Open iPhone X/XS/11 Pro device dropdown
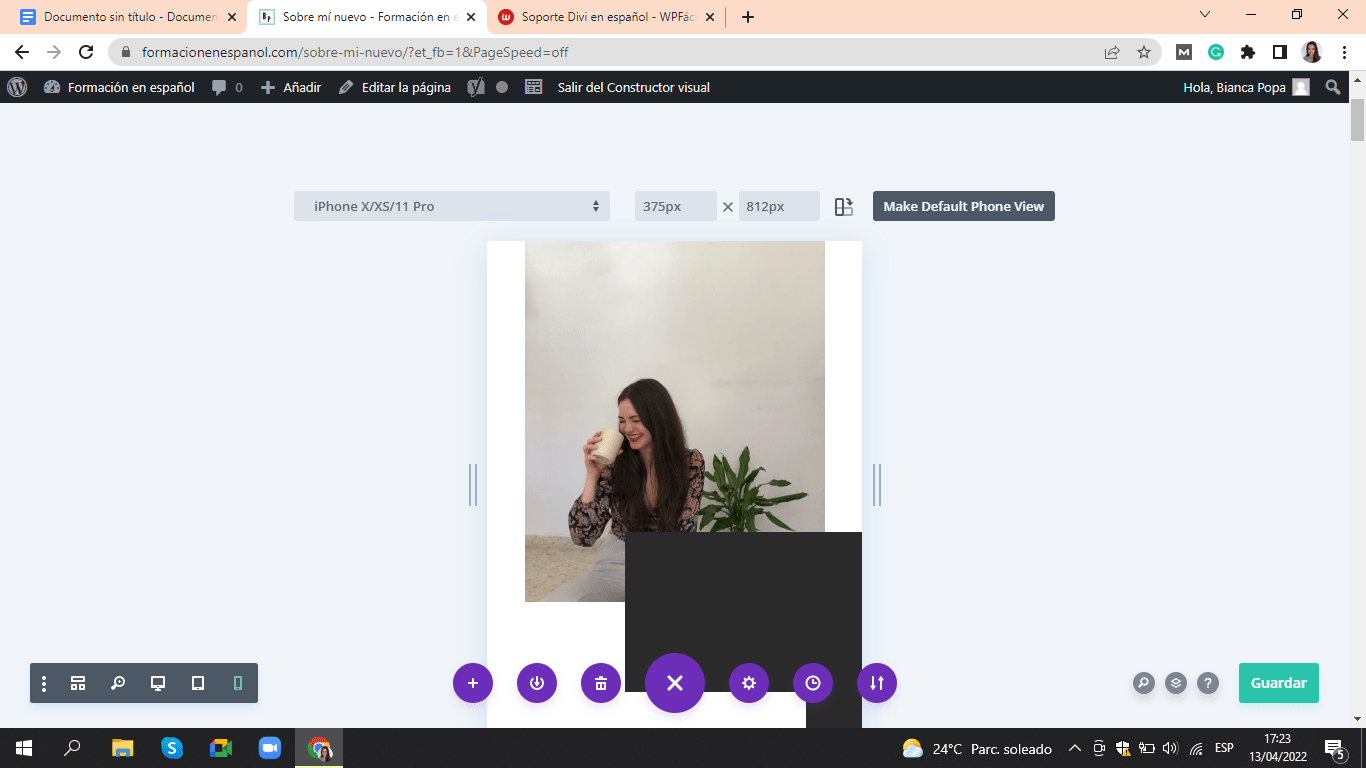The width and height of the screenshot is (1366, 768). point(452,206)
